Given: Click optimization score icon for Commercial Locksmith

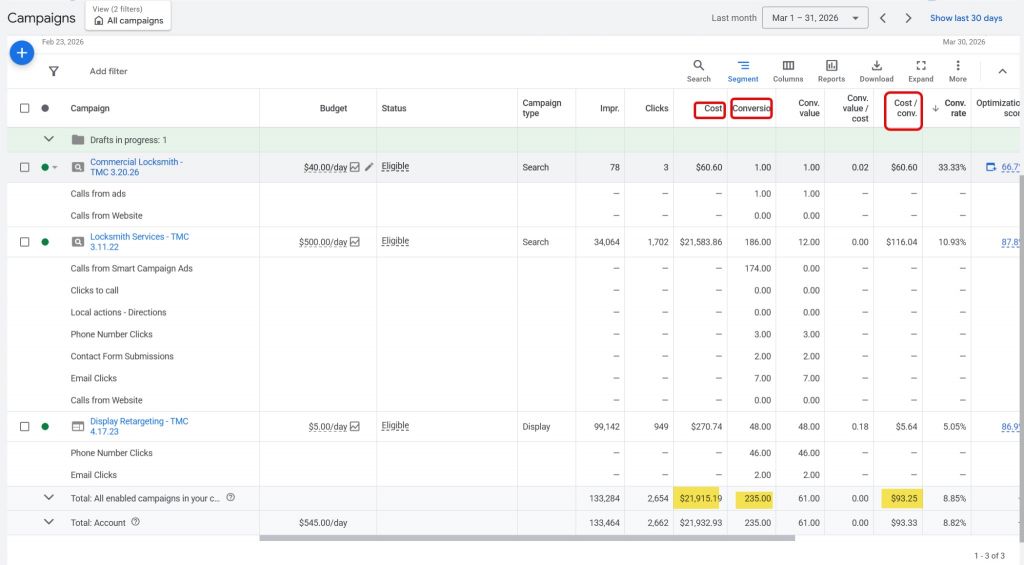Looking at the screenshot, I should tap(991, 167).
